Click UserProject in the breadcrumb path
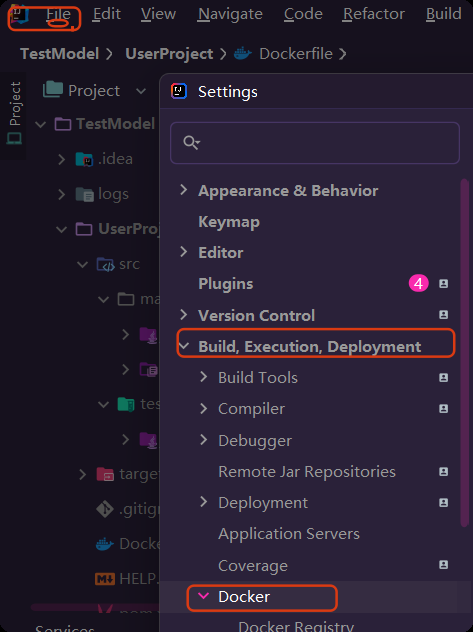 point(169,54)
